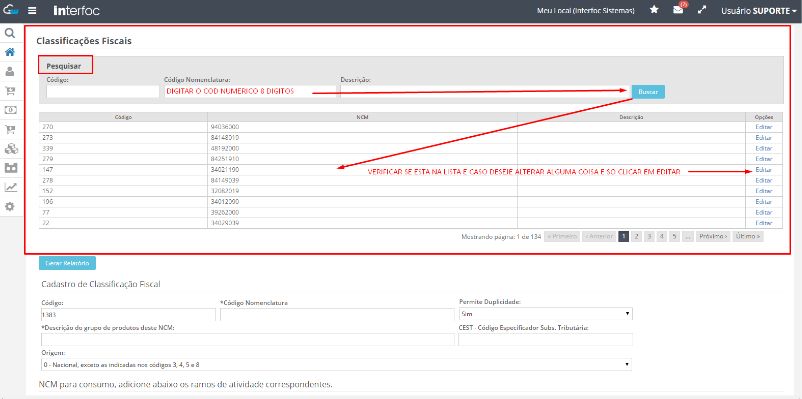
Task: Click Editar for NCM 39262000 row
Action: pos(763,212)
